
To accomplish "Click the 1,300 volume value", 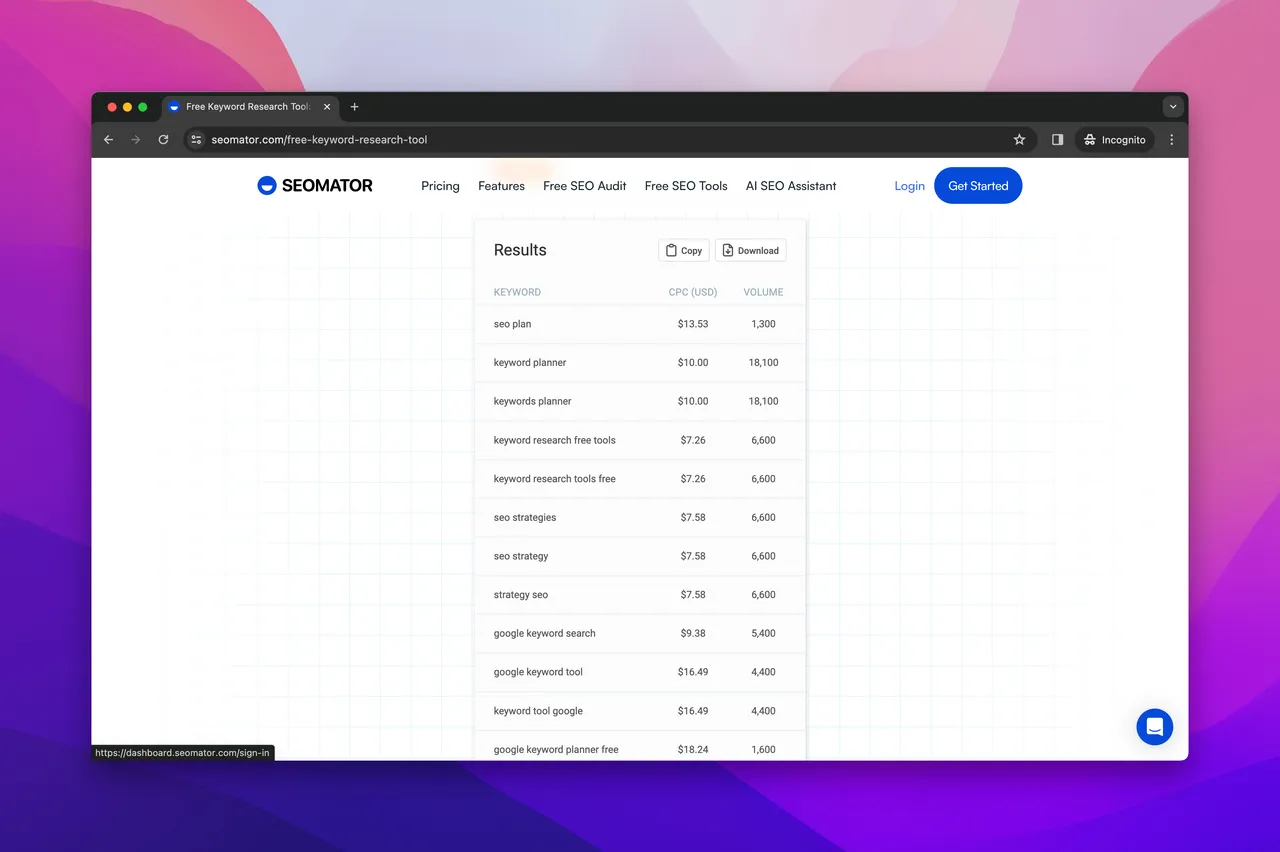I will [763, 324].
